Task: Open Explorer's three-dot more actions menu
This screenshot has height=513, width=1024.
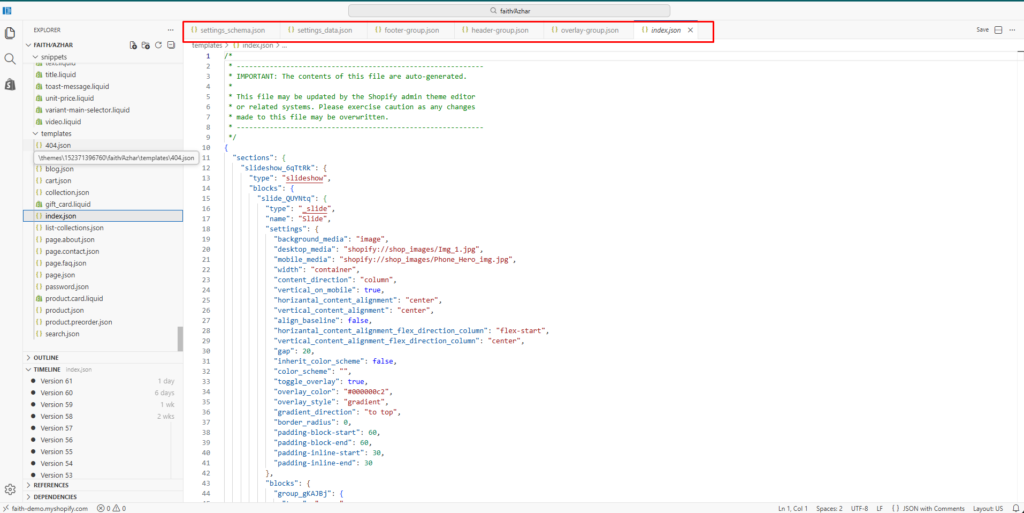Action: point(170,30)
